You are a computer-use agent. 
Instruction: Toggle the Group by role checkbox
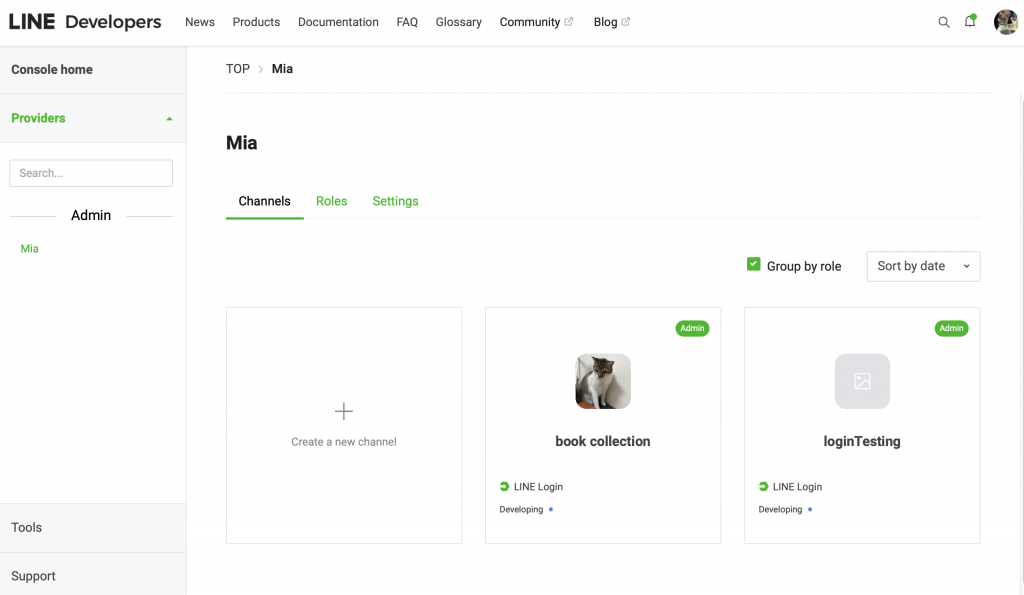[754, 264]
